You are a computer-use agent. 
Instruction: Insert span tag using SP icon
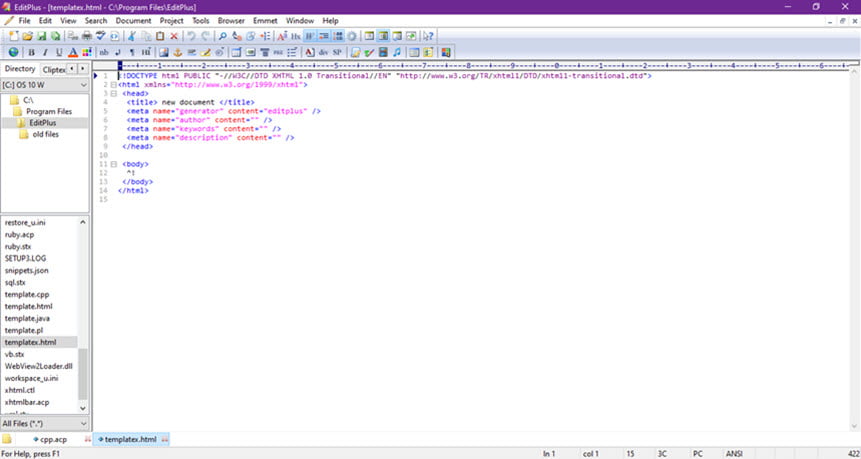337,52
